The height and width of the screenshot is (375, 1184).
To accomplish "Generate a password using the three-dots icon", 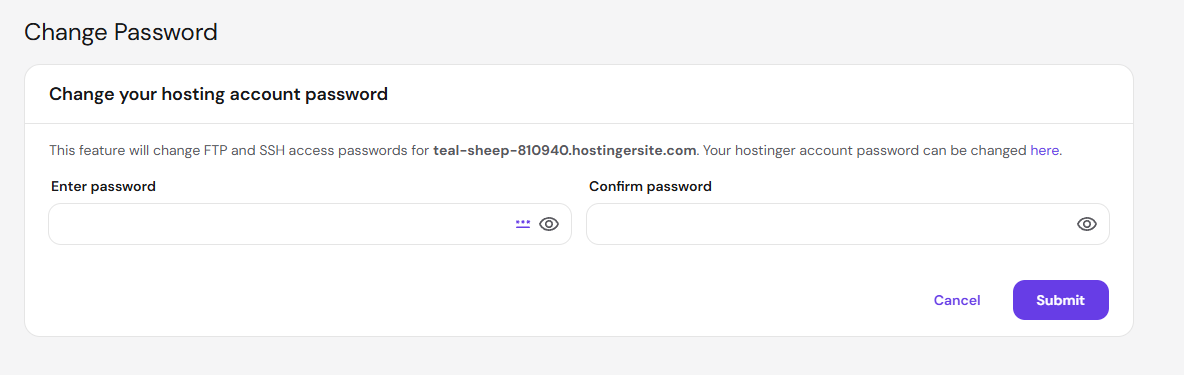I will [523, 224].
